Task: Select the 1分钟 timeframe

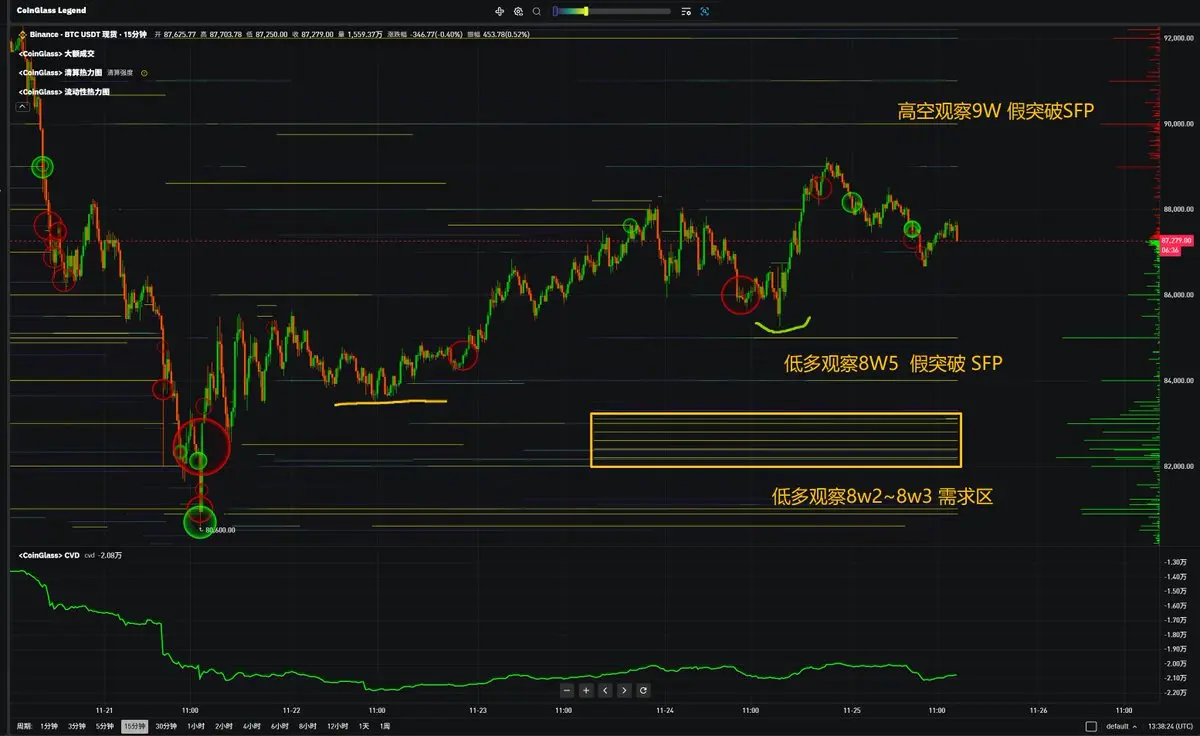Action: pyautogui.click(x=49, y=726)
